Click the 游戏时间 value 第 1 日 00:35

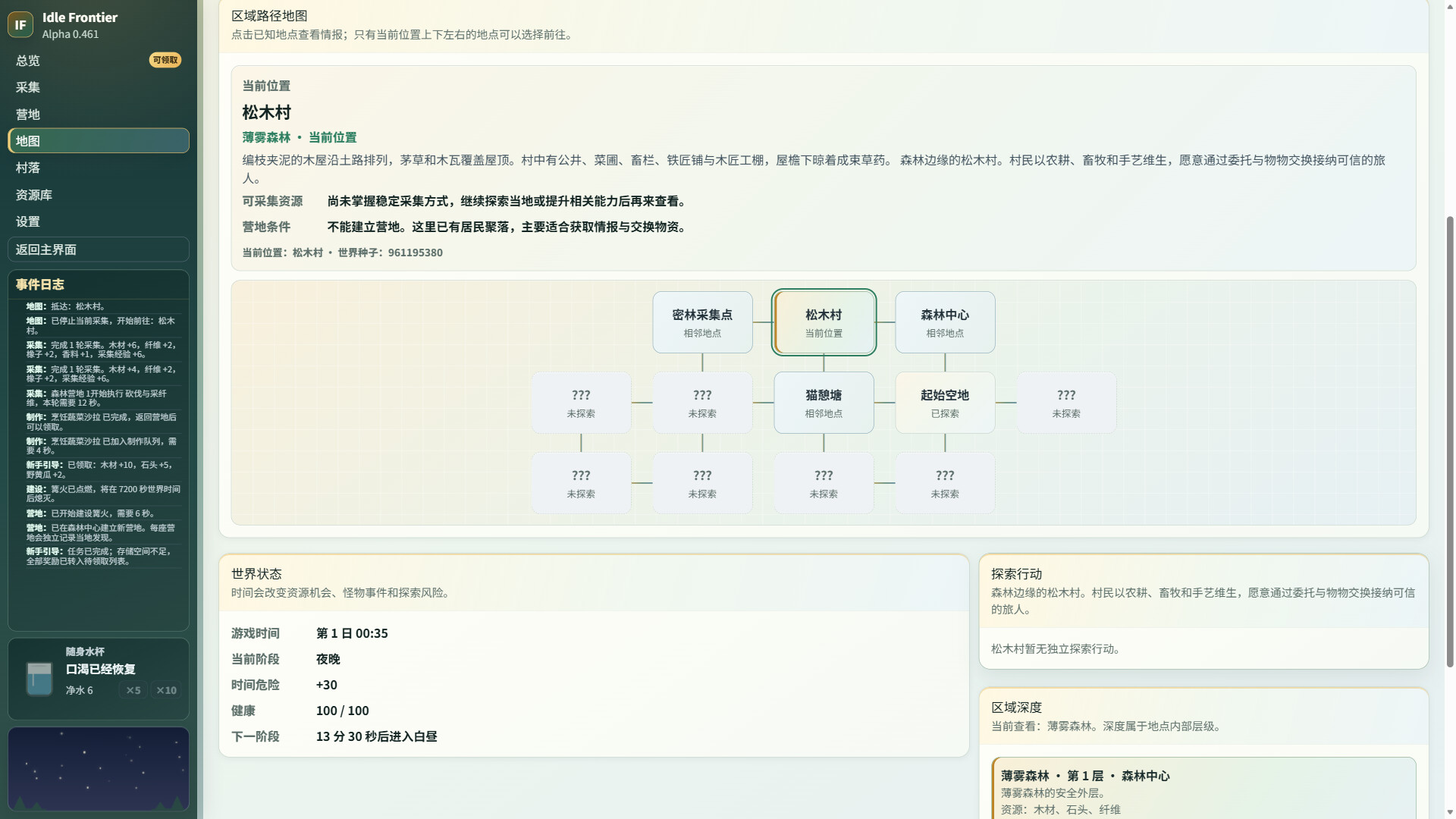[x=352, y=633]
